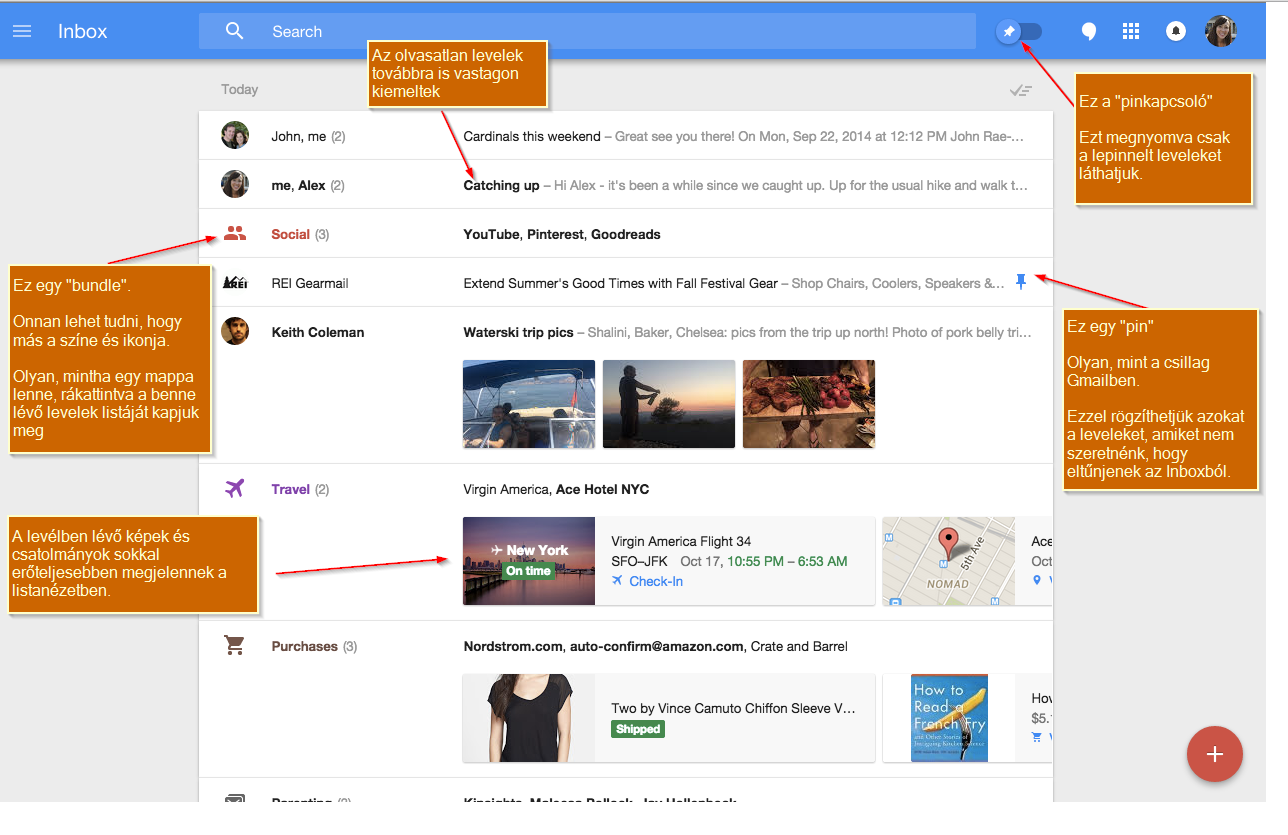Click the Travel airplane icon
Screen dimensions: 1288x835
coord(235,489)
